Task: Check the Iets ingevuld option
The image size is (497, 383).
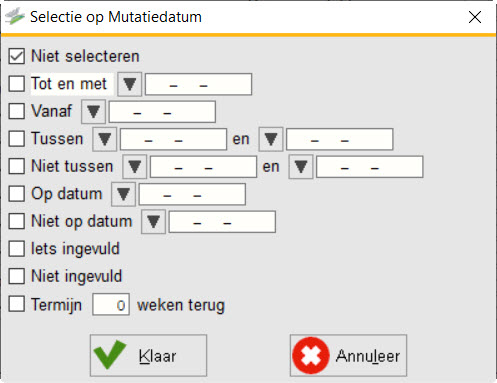Action: click(x=17, y=249)
